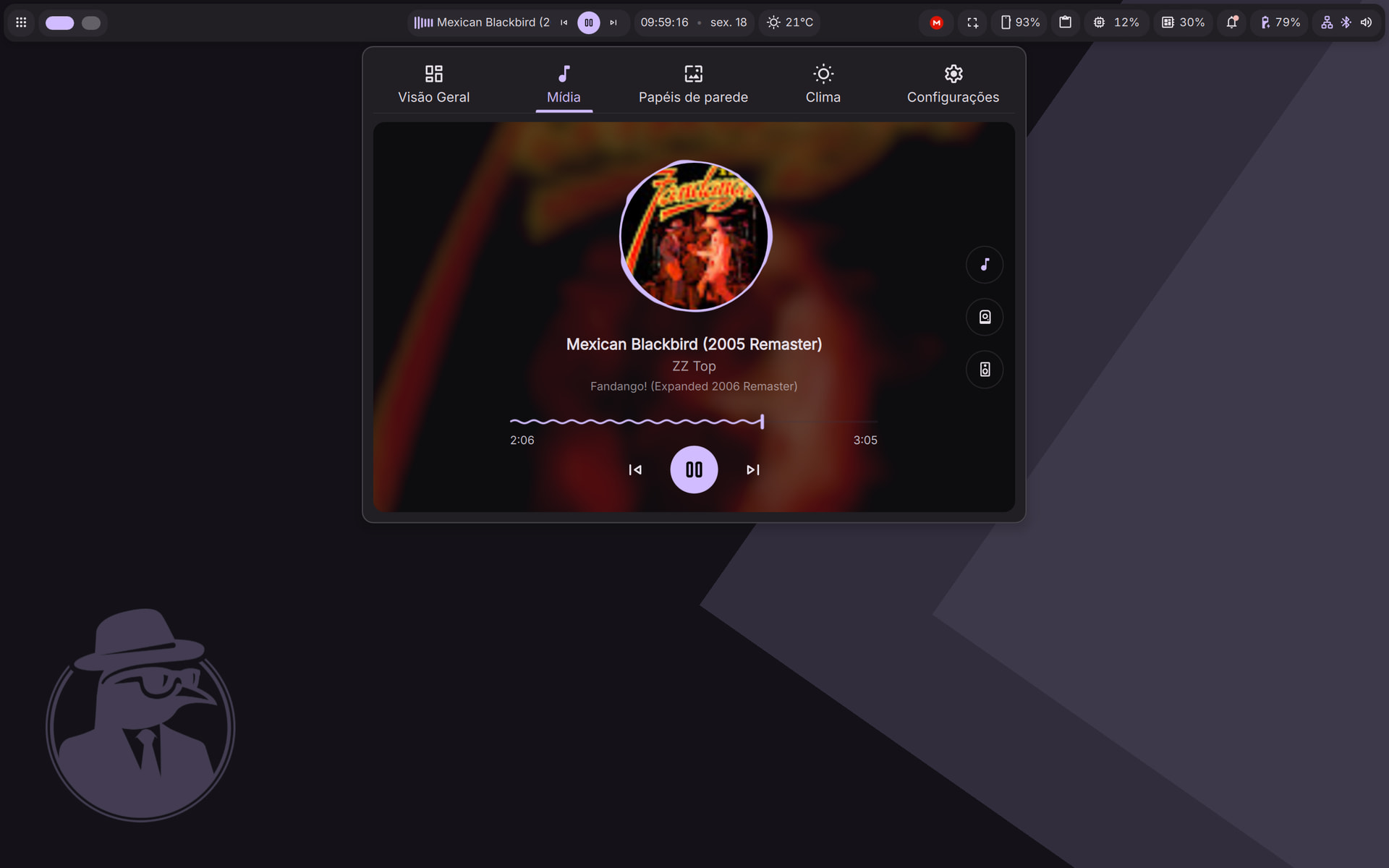This screenshot has height=868, width=1389.
Task: Pause from the top bar mini player
Action: (589, 22)
